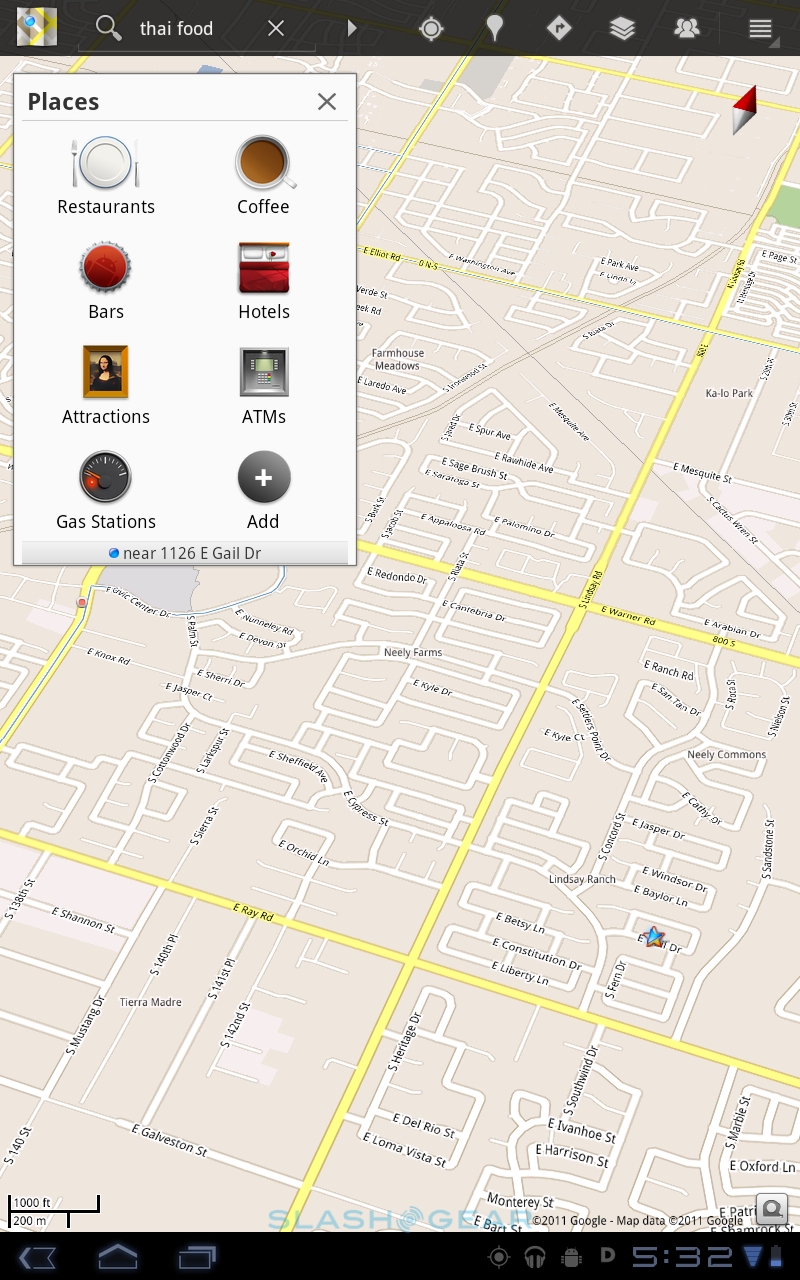Open Directions from the top bar
The image size is (800, 1280).
click(559, 28)
